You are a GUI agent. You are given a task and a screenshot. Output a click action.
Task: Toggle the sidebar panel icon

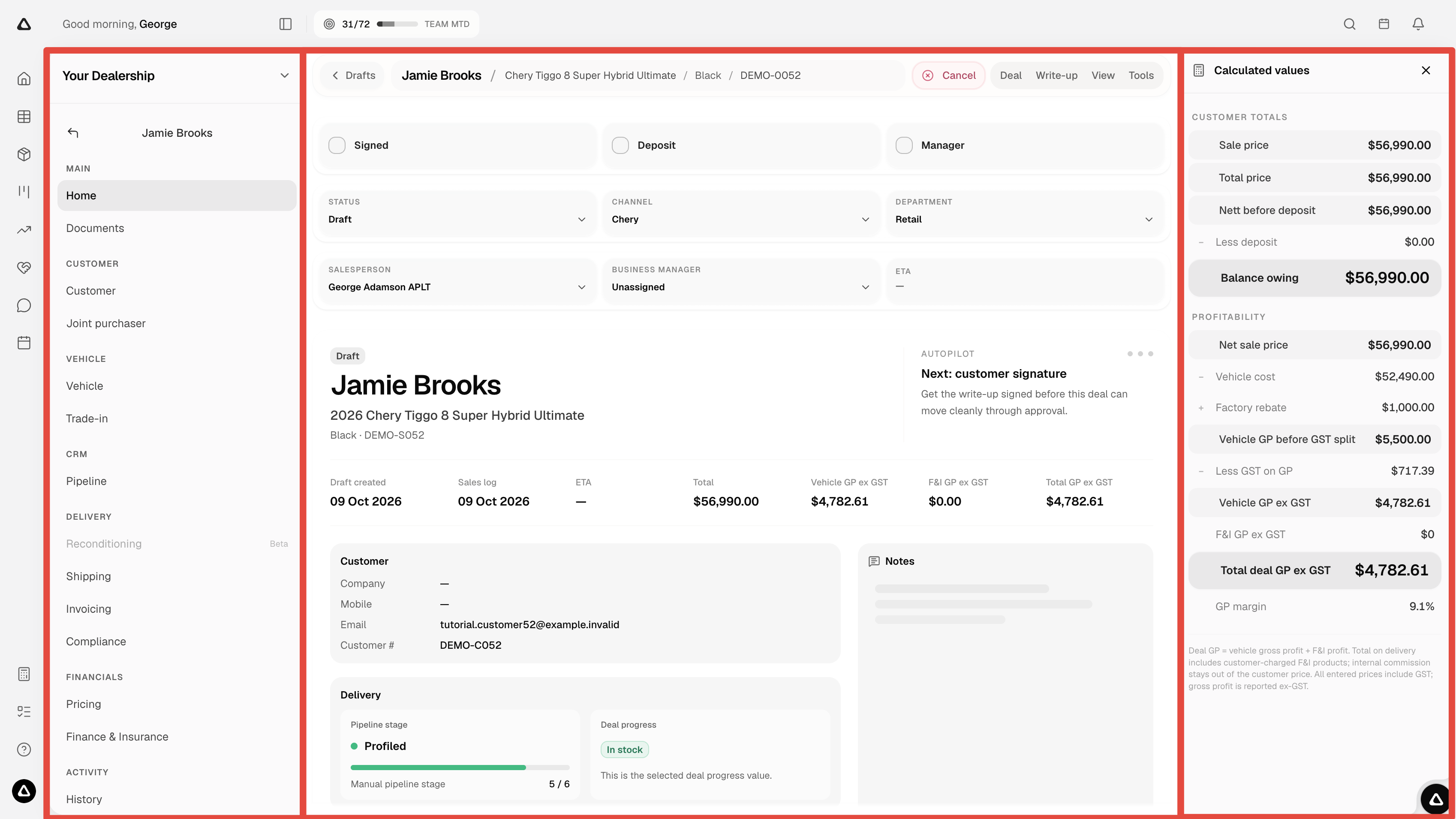click(x=286, y=24)
